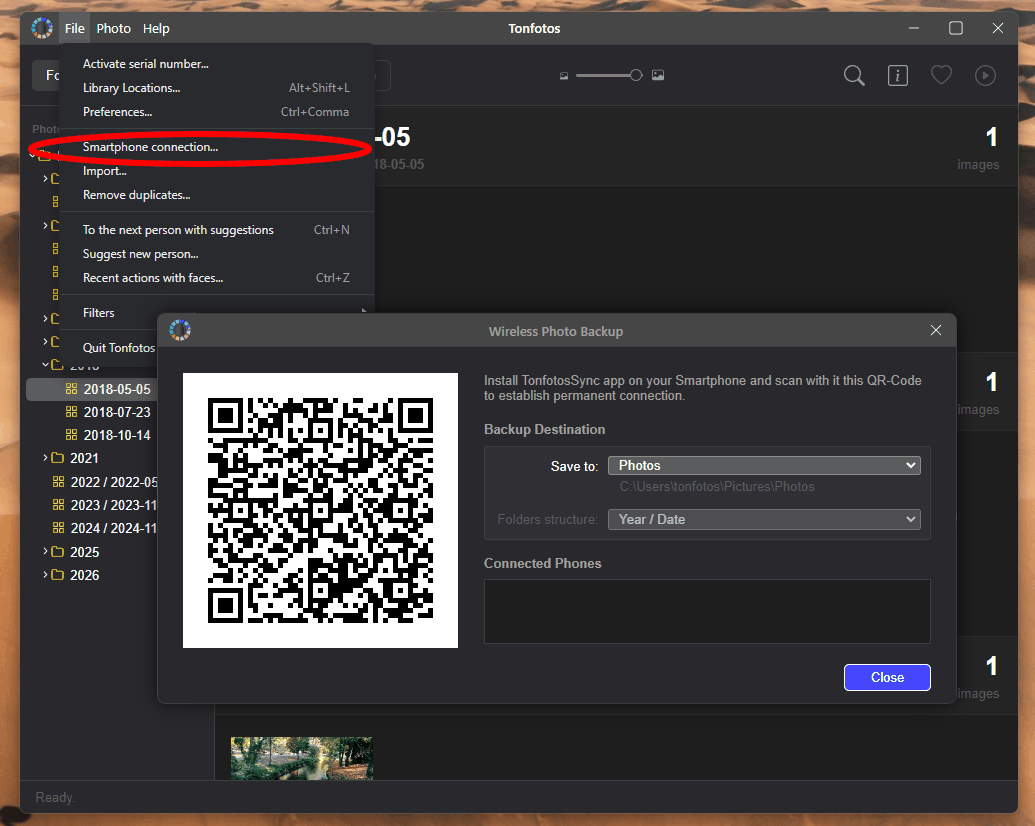Screen dimensions: 1035x826
Task: Expand the 2026 folder chevron
Action: pyautogui.click(x=45, y=574)
